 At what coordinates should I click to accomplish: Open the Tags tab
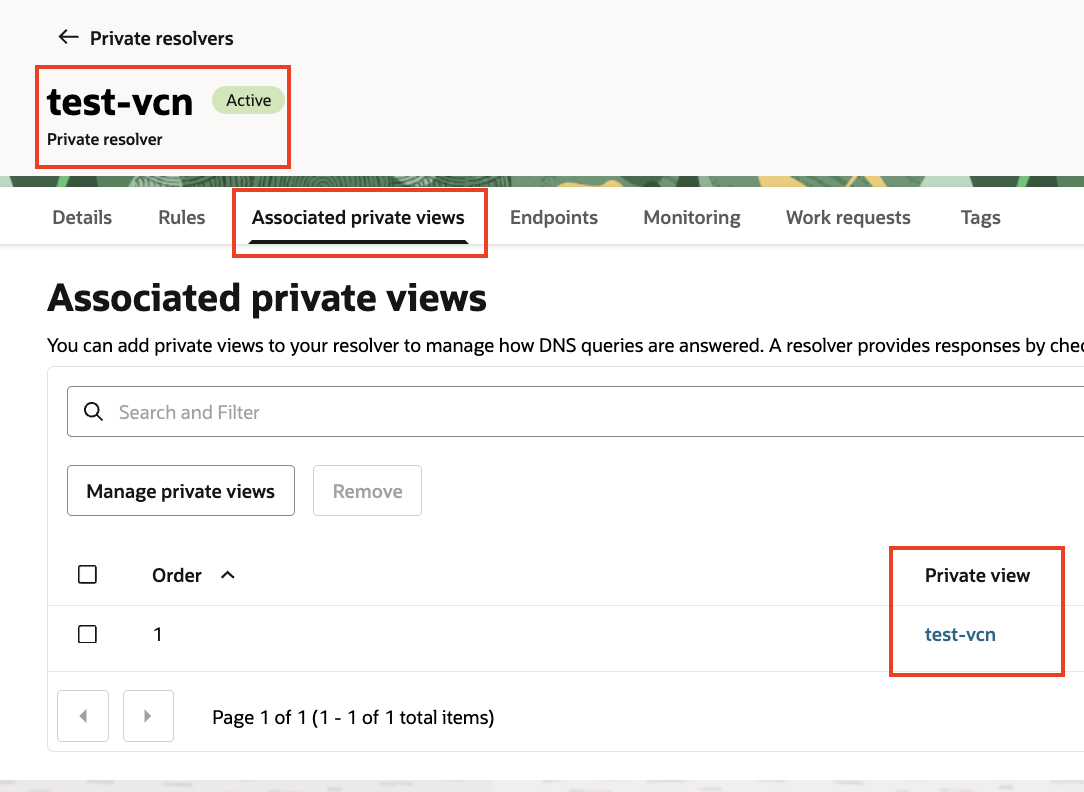[980, 218]
